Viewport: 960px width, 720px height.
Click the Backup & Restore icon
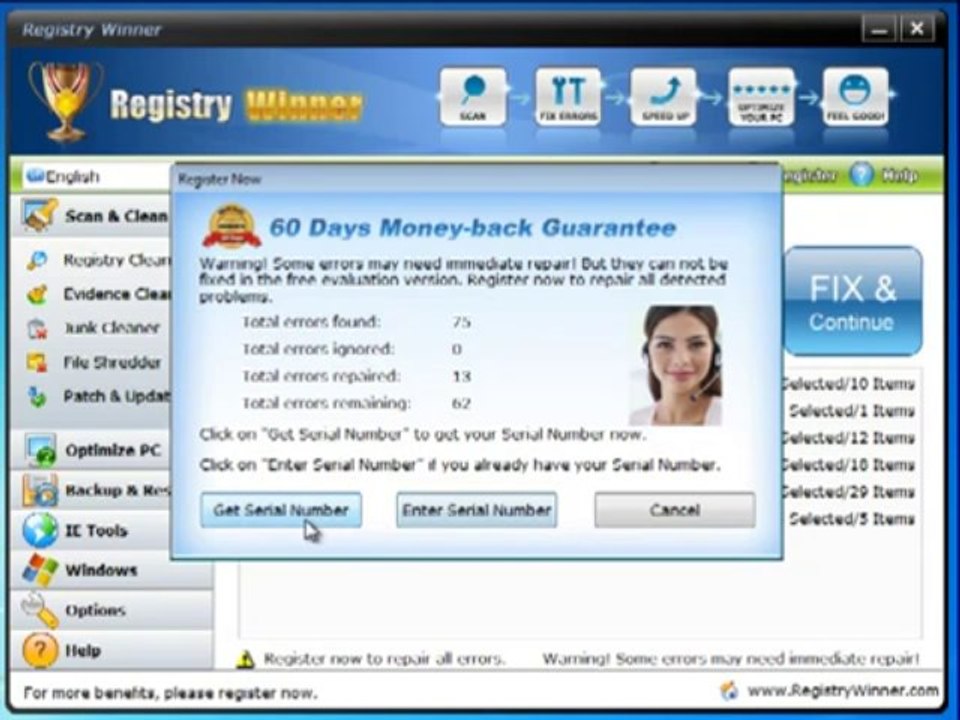40,490
